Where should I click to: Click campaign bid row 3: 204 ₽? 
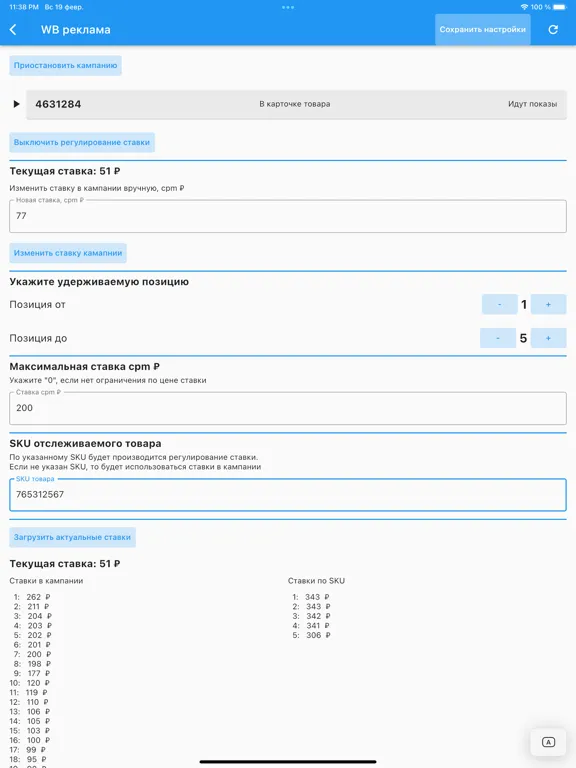click(32, 616)
